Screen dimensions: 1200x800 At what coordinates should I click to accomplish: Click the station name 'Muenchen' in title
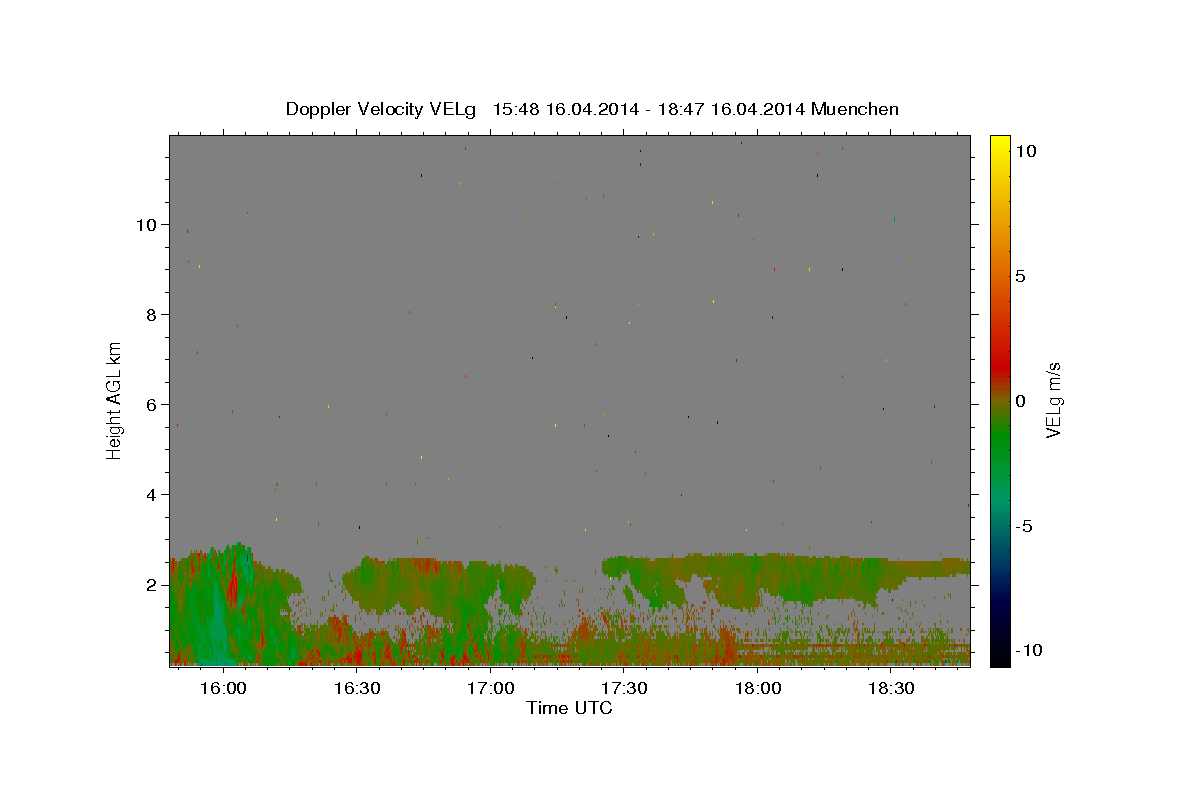pos(855,109)
